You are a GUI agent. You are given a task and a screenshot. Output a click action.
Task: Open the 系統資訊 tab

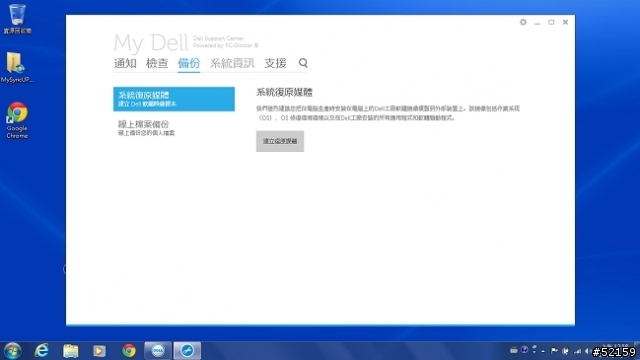232,63
